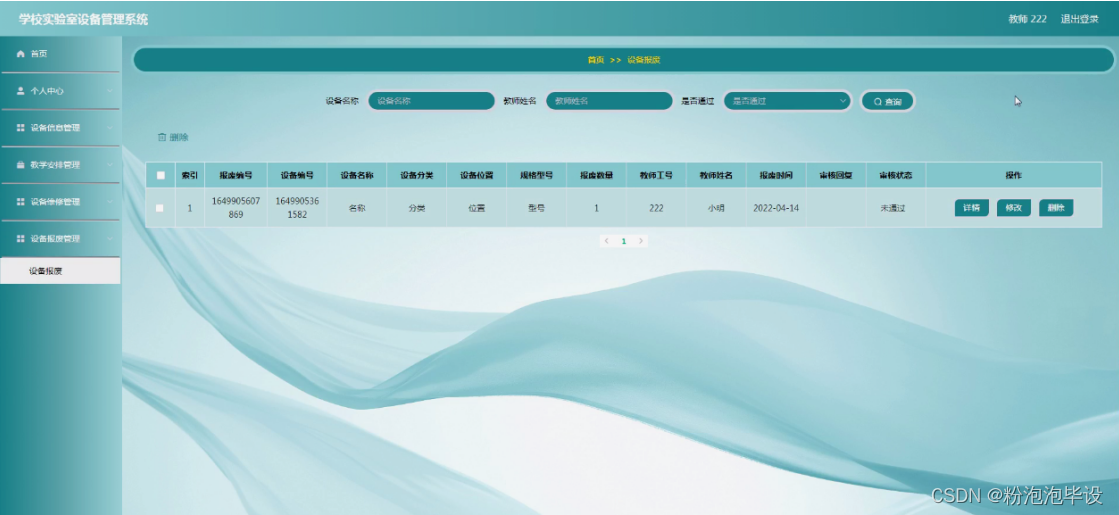Screen dimensions: 1119x515
Task: Collapse the 设备报废管理 chevron
Action: [x=110, y=239]
